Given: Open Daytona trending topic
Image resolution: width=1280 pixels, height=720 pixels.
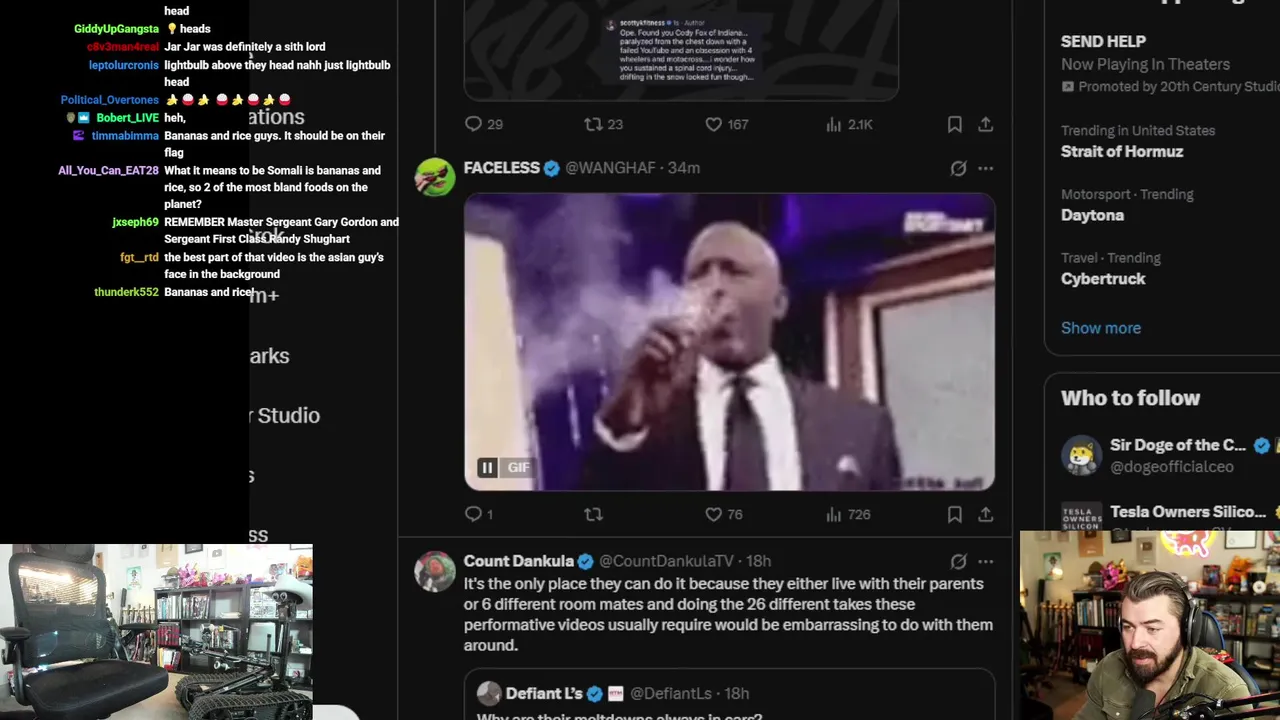Looking at the screenshot, I should [x=1092, y=215].
